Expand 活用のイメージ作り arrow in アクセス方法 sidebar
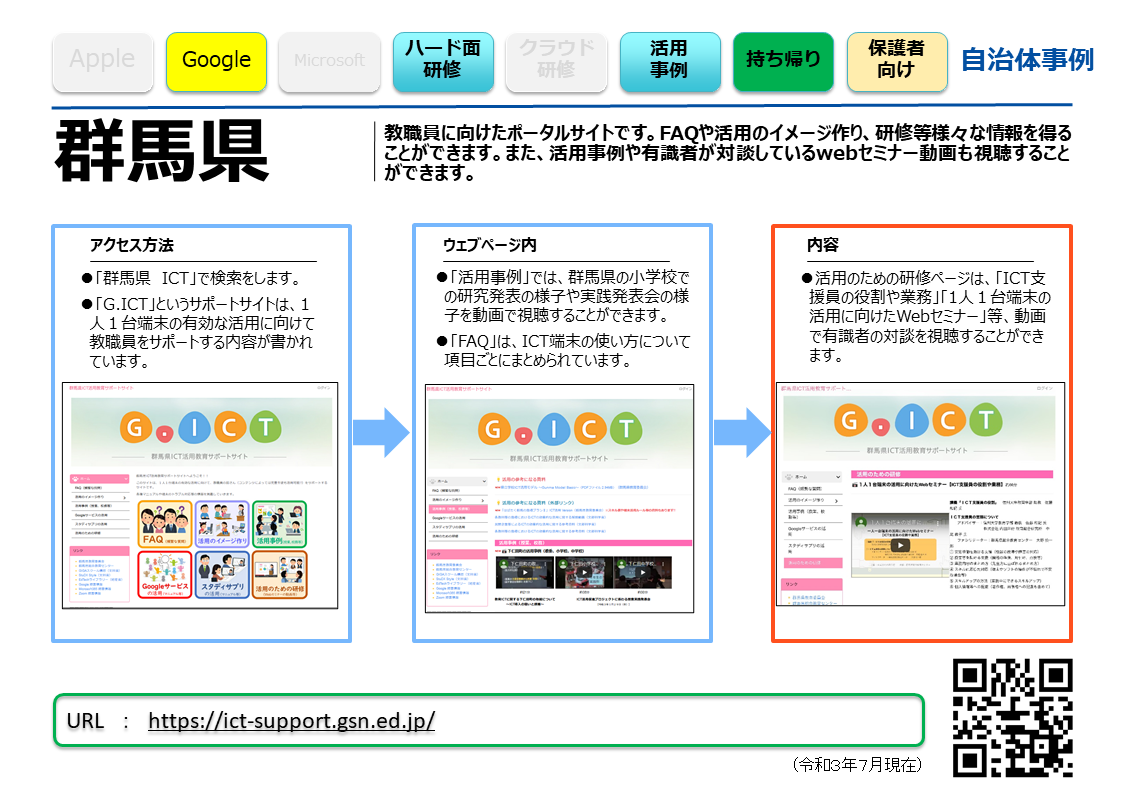 (125, 497)
